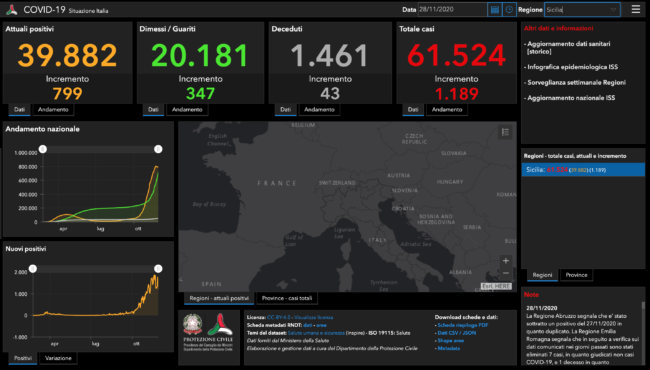
Task: Open Infografica epidemiologica ISS link
Action: pyautogui.click(x=572, y=67)
